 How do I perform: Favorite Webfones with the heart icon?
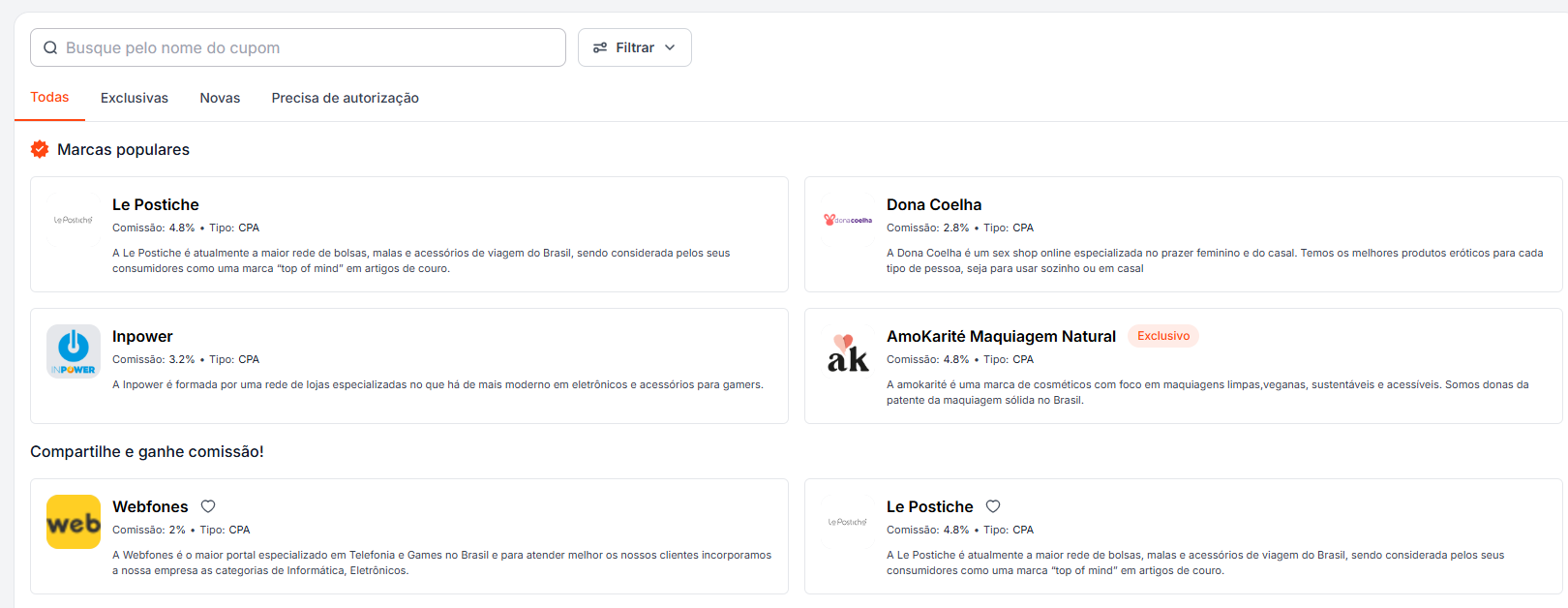208,506
